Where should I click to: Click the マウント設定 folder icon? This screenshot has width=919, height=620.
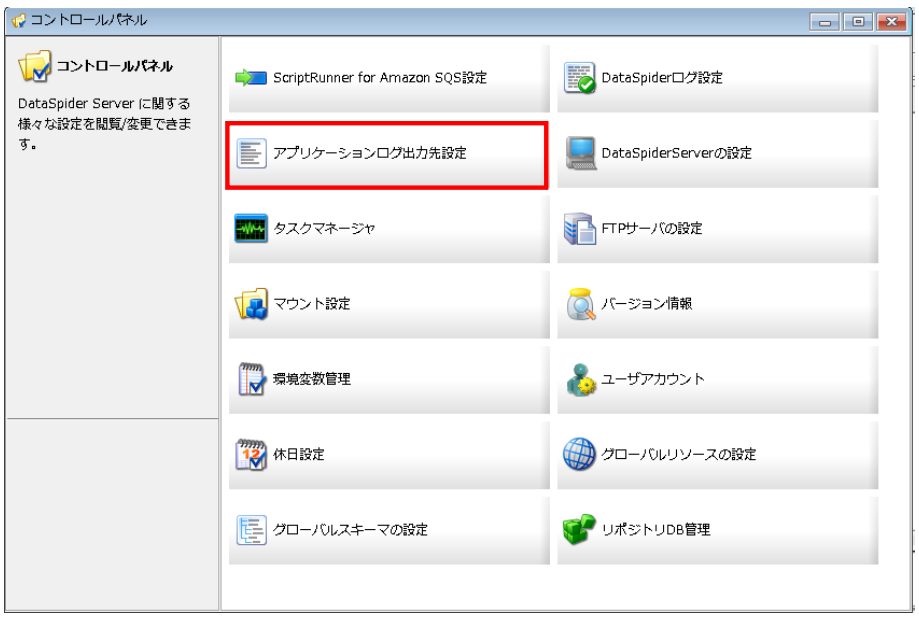[x=251, y=304]
